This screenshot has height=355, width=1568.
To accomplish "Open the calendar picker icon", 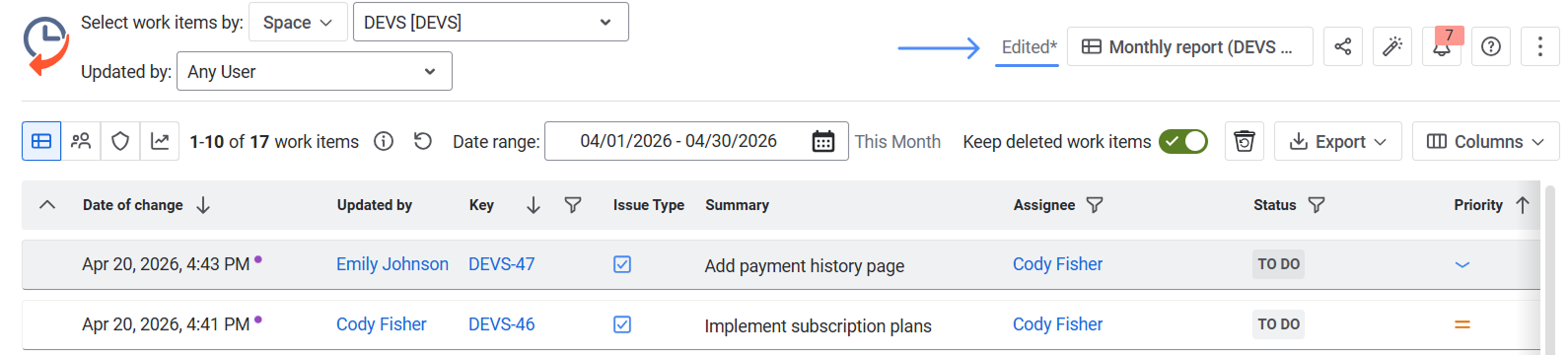I will (x=823, y=142).
